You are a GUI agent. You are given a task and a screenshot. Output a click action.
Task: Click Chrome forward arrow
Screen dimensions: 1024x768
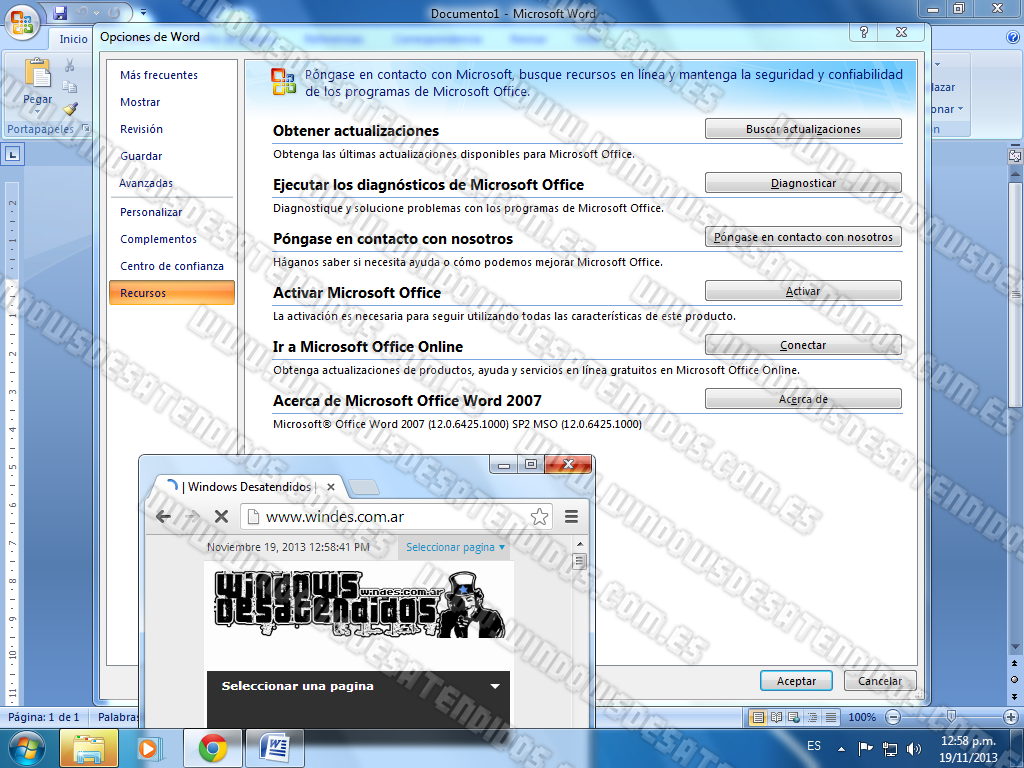point(191,517)
